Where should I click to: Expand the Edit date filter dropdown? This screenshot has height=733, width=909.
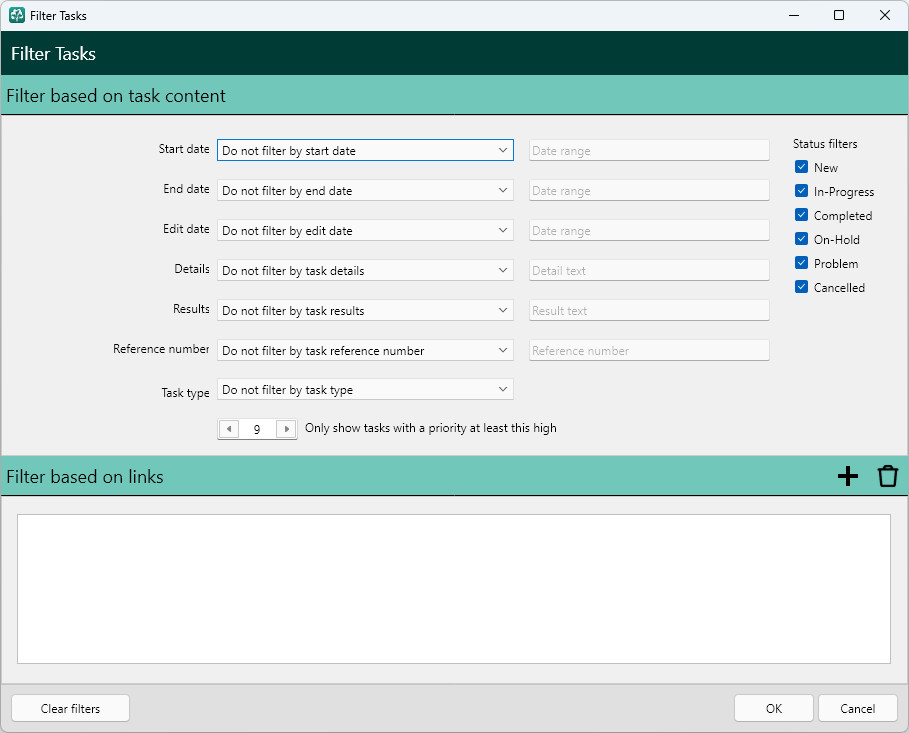click(x=365, y=230)
